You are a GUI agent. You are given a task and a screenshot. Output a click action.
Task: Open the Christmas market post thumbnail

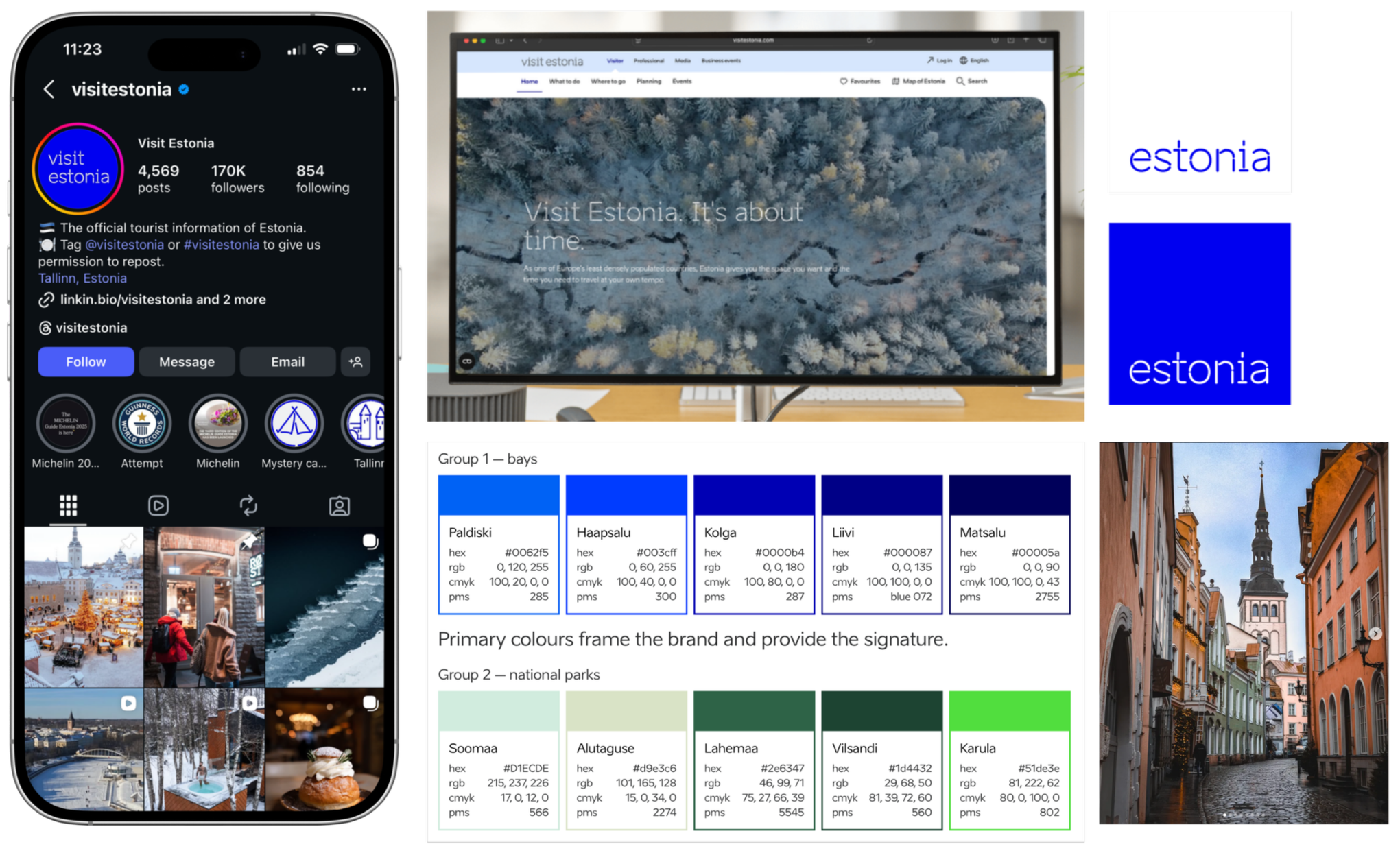click(x=84, y=607)
